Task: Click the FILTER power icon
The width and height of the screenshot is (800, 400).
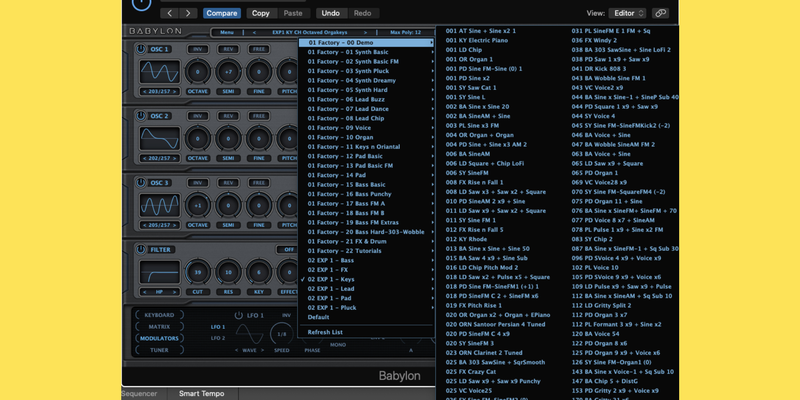Action: tap(141, 250)
